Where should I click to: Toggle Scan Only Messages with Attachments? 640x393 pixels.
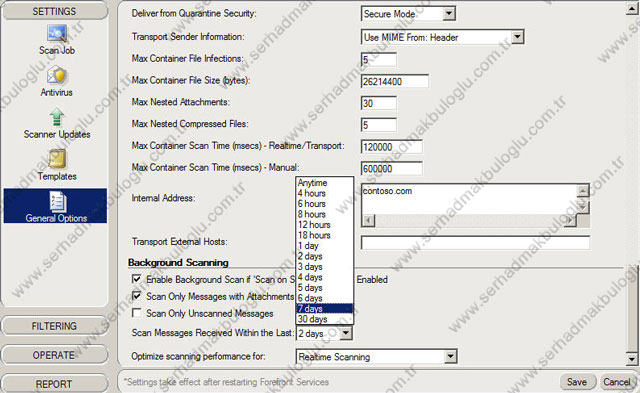tap(137, 296)
